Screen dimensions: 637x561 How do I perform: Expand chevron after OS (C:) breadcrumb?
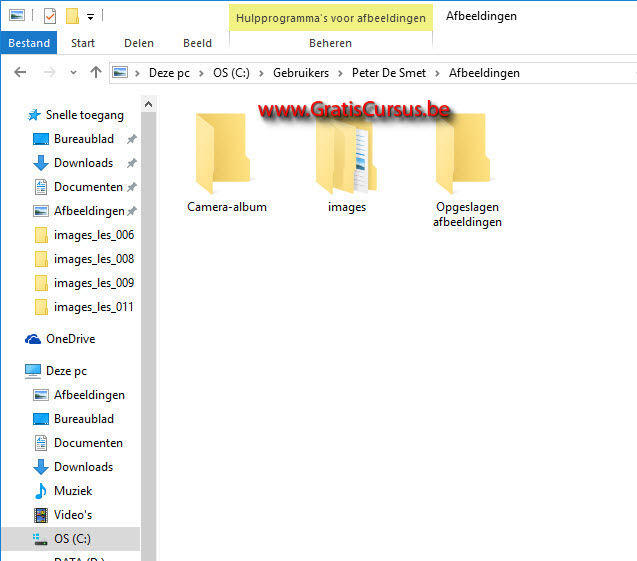pyautogui.click(x=261, y=73)
